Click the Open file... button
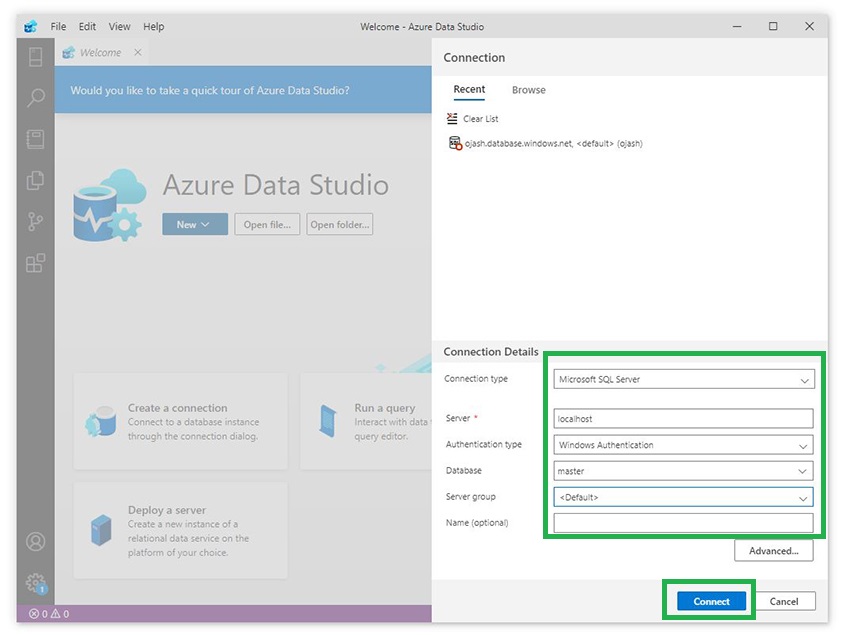Screen dimensions: 850x635 (x=267, y=224)
